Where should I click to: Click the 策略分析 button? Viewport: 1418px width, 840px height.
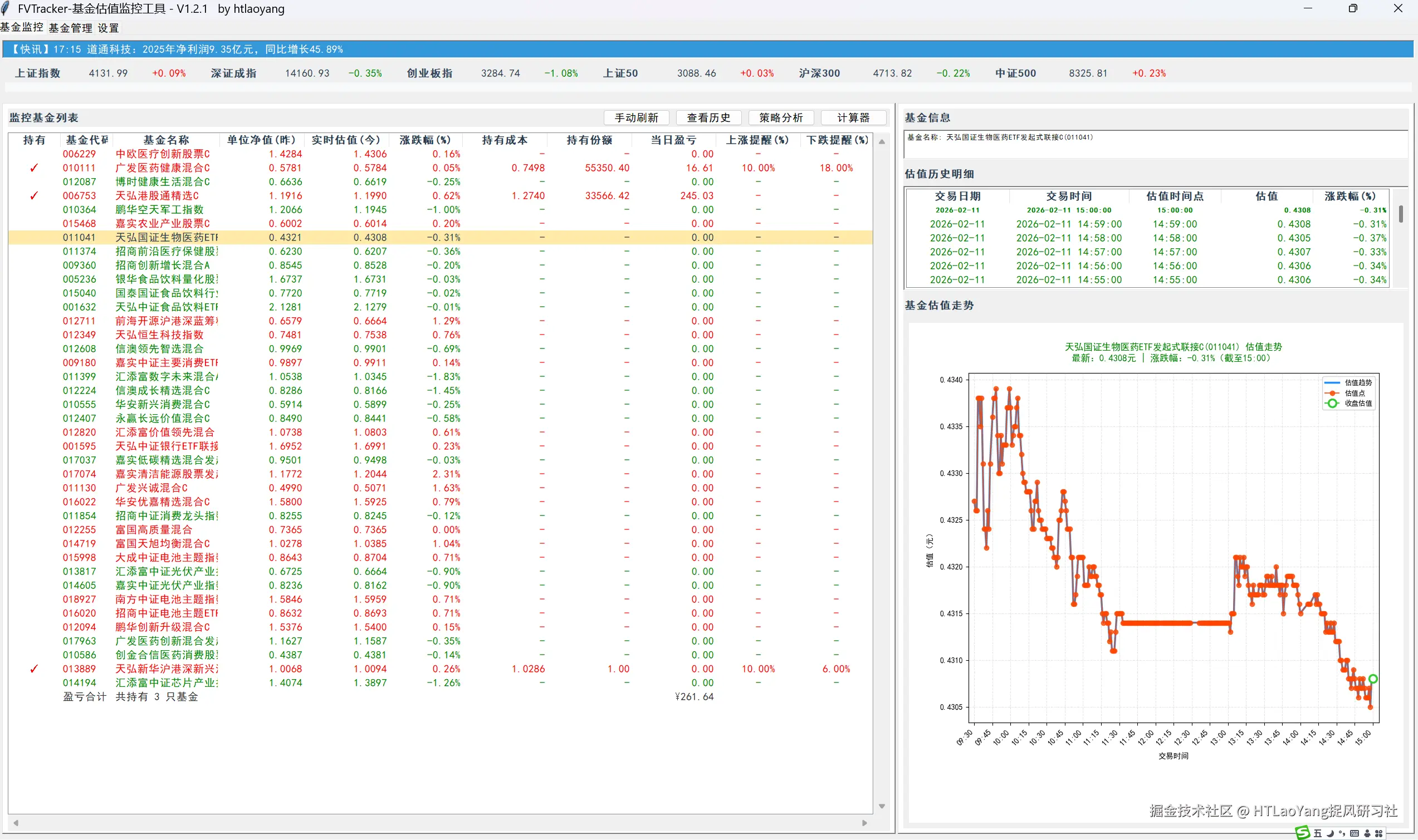[781, 118]
